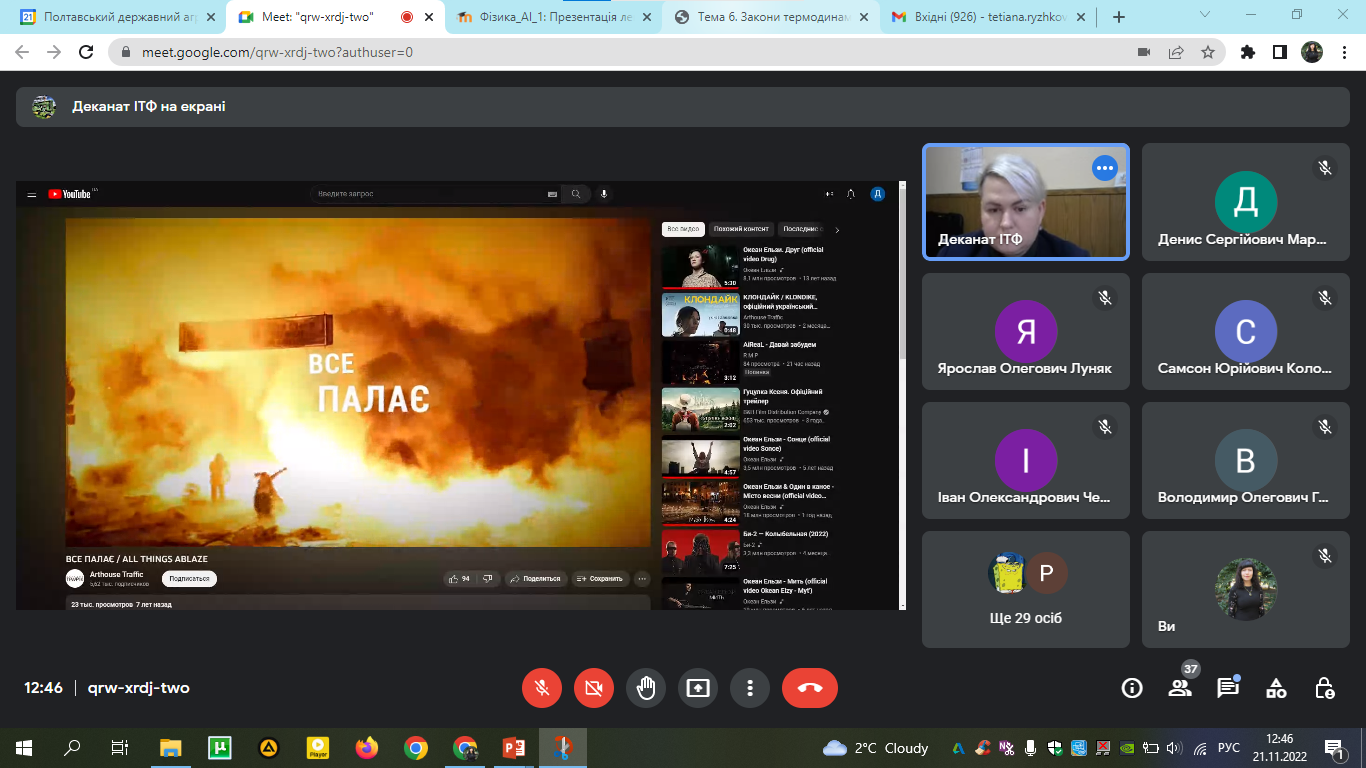Open Windows Security shield tray icon
Screen dimensions: 1366x768
(x=1055, y=747)
